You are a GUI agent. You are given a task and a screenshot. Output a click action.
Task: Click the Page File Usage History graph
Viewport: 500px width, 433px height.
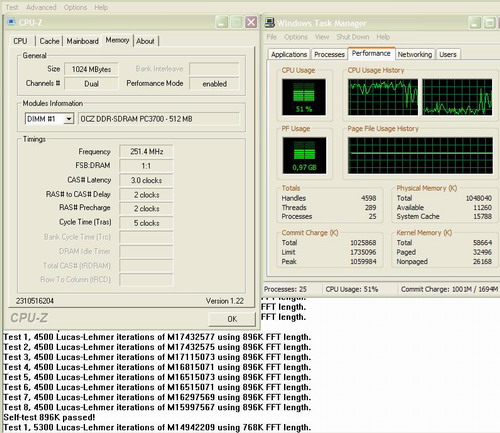[x=420, y=155]
